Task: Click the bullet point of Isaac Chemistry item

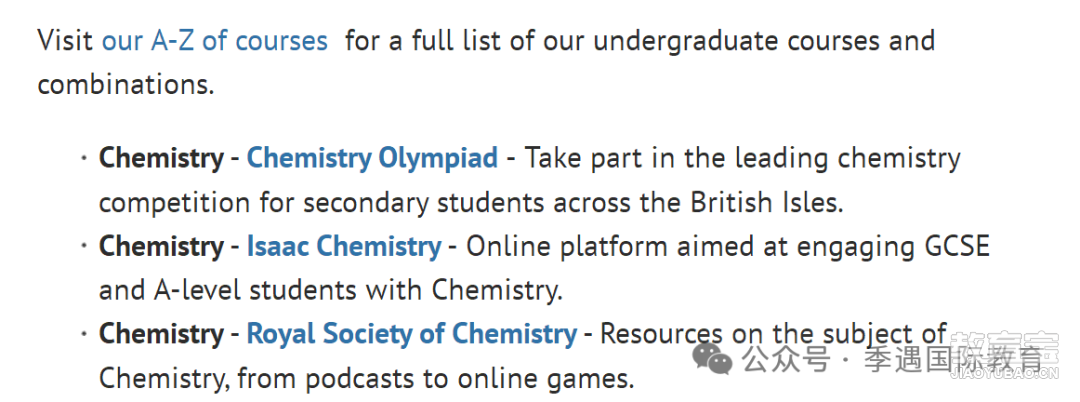Action: [84, 247]
